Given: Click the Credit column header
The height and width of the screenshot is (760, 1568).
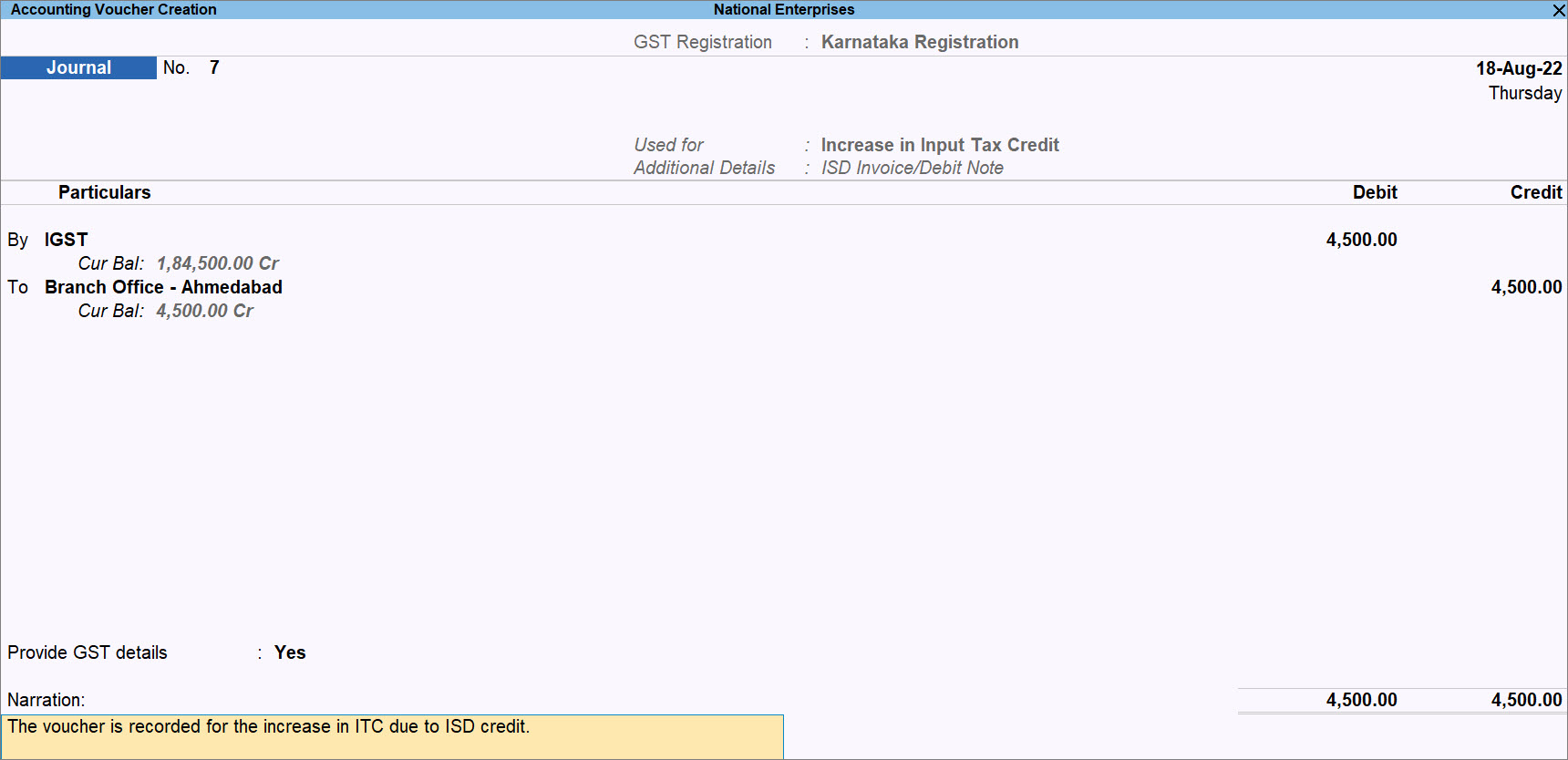Looking at the screenshot, I should (x=1536, y=192).
